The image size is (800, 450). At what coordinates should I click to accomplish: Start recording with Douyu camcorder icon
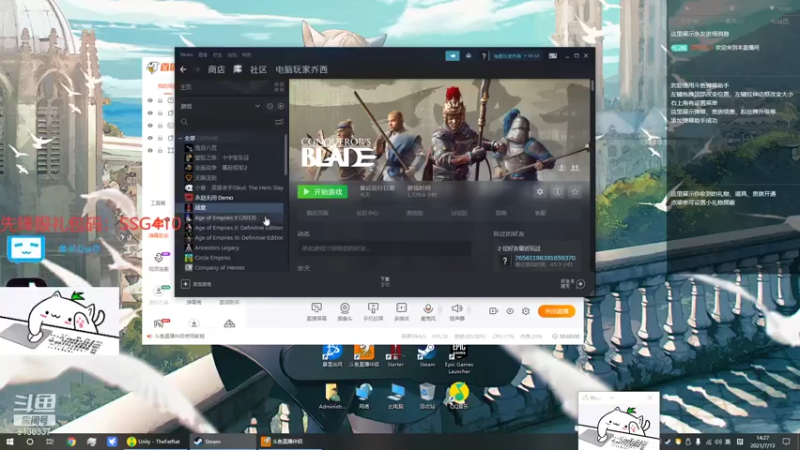point(493,311)
